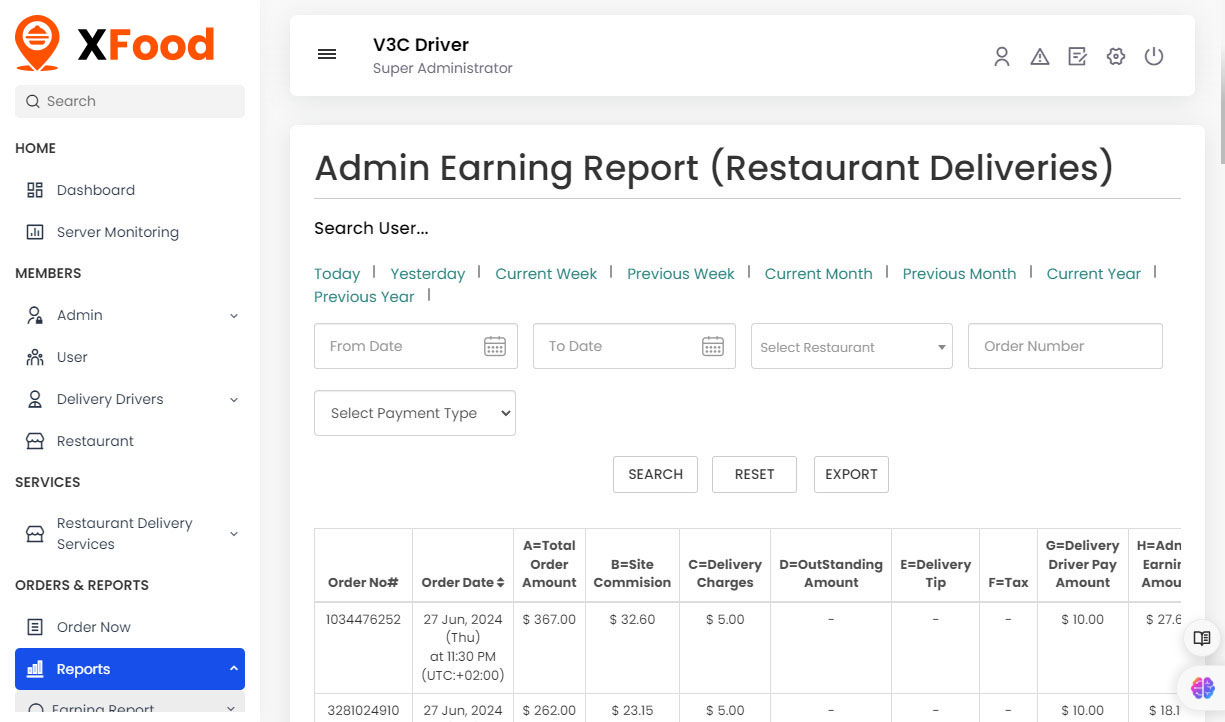The height and width of the screenshot is (722, 1225).
Task: Open the documentation book icon on the right edge
Action: click(1201, 638)
